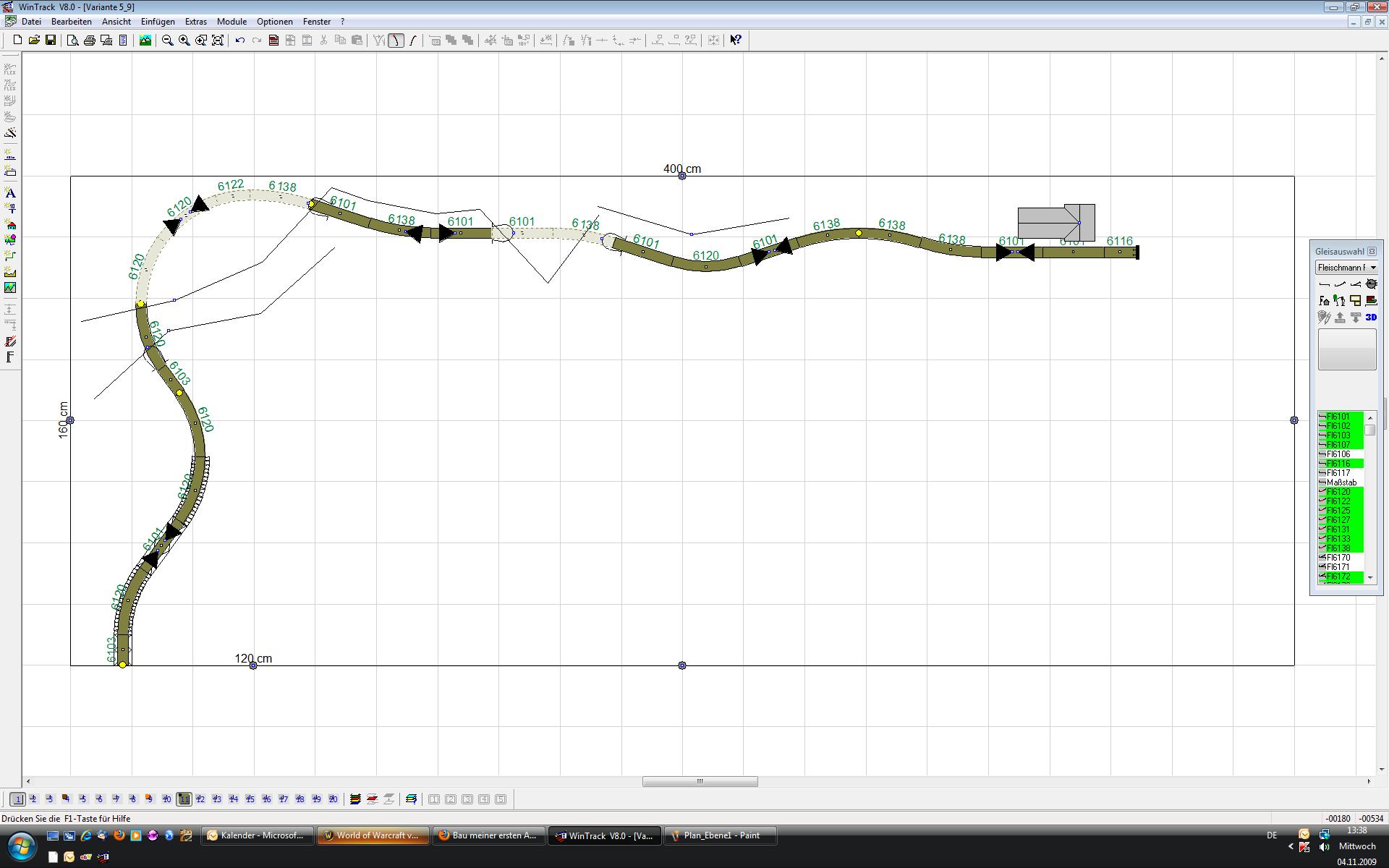The height and width of the screenshot is (868, 1389).
Task: Switch to Plan_Ebene1 Paint taskbar window
Action: [x=721, y=835]
